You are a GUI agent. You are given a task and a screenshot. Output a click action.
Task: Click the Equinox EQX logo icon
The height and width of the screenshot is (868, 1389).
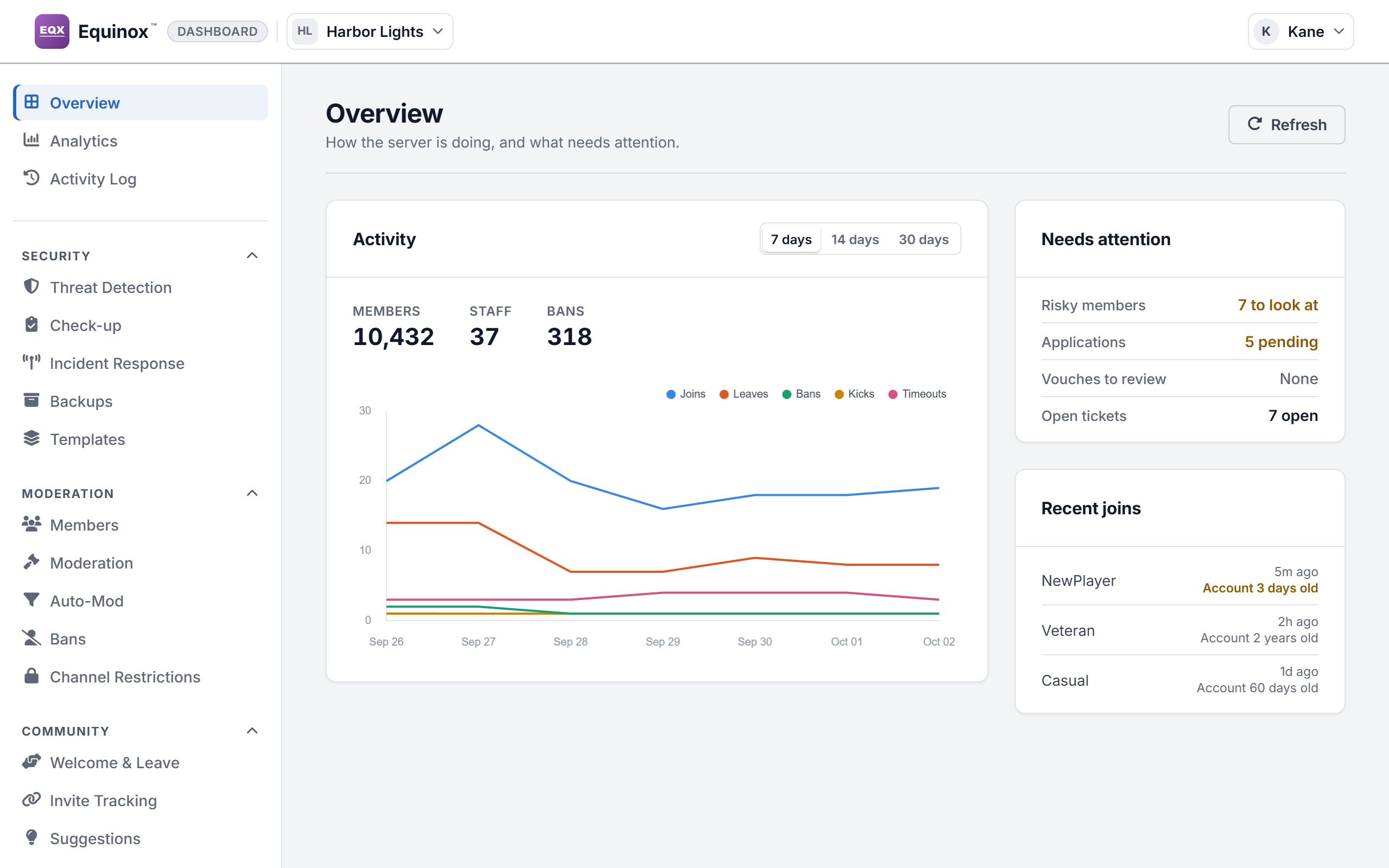[x=52, y=31]
